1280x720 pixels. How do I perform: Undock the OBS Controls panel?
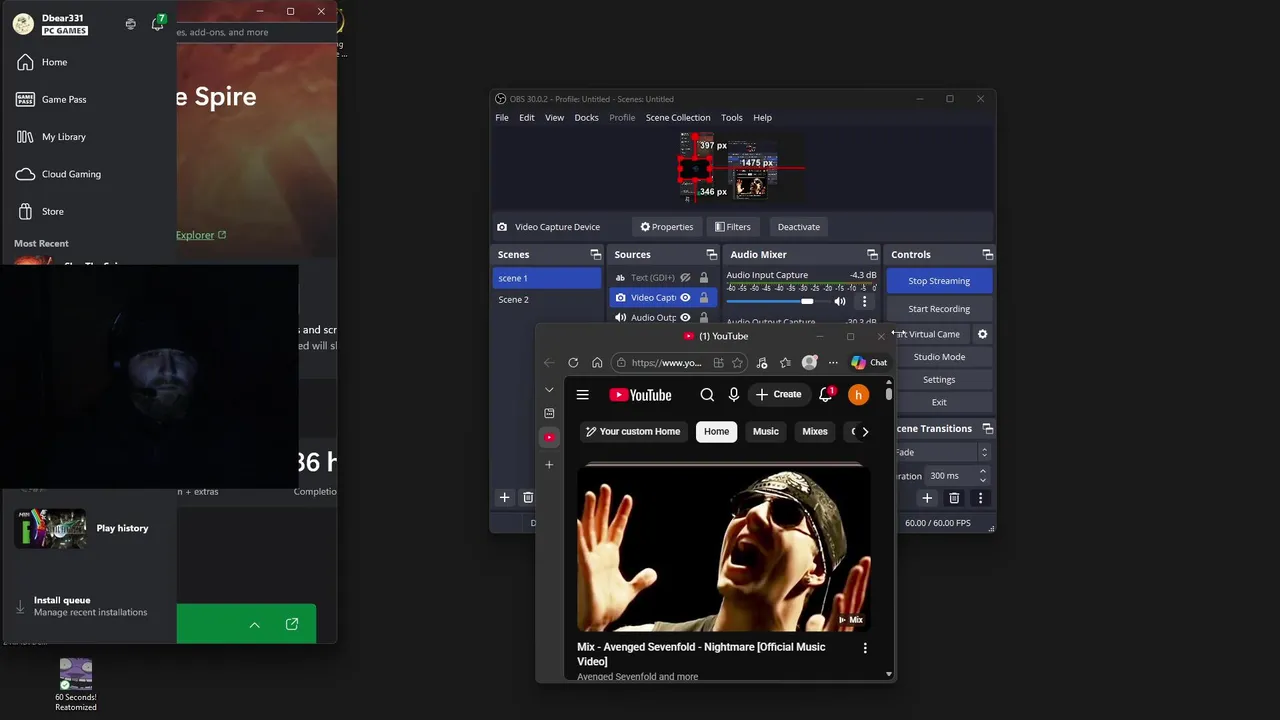pos(987,255)
